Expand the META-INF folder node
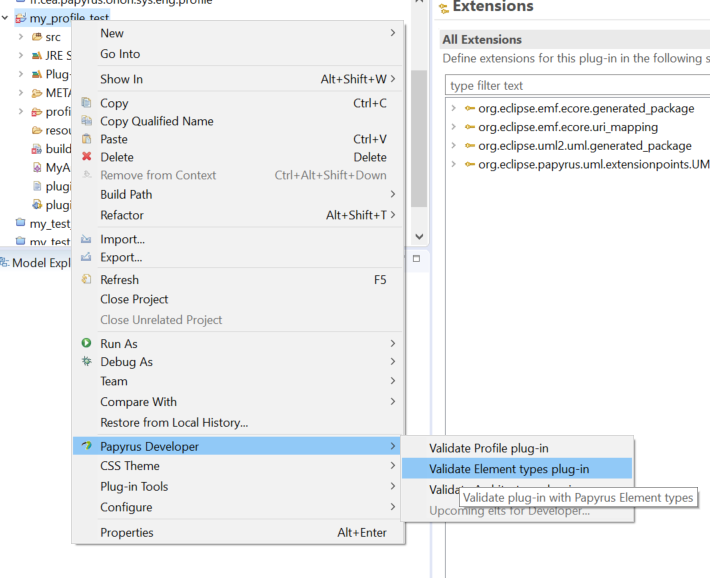This screenshot has height=578, width=710. point(21,93)
